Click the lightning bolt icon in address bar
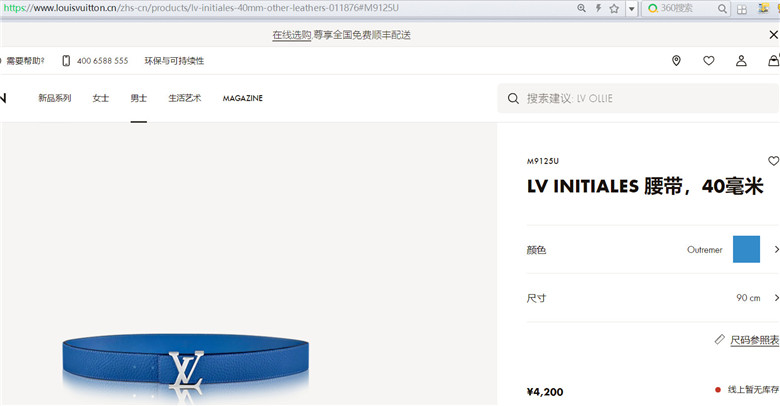The width and height of the screenshot is (780, 406). [598, 8]
